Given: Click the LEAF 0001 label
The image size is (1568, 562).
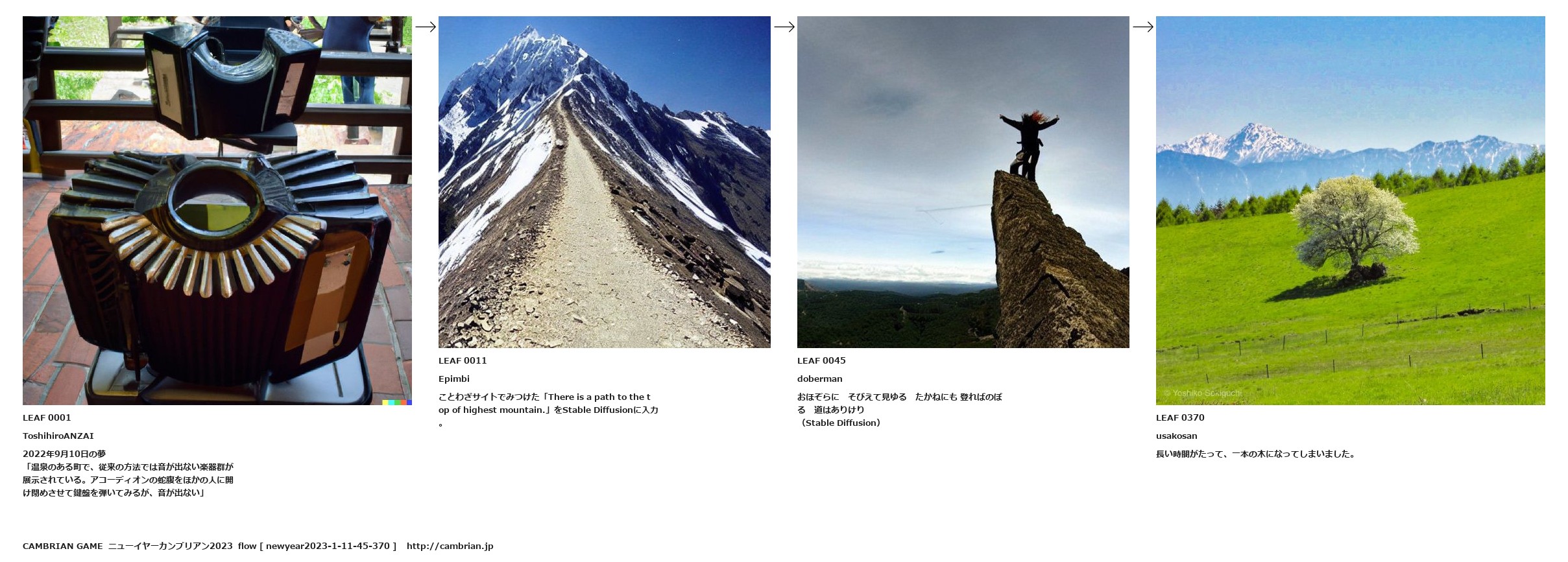Looking at the screenshot, I should 47,417.
